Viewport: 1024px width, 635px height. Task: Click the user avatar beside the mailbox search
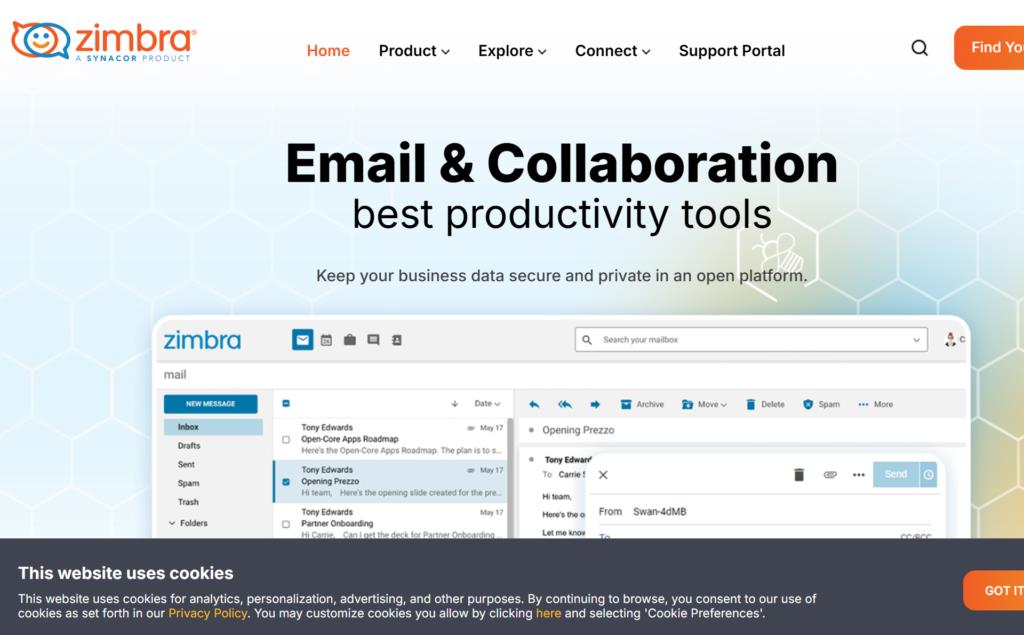[x=951, y=339]
